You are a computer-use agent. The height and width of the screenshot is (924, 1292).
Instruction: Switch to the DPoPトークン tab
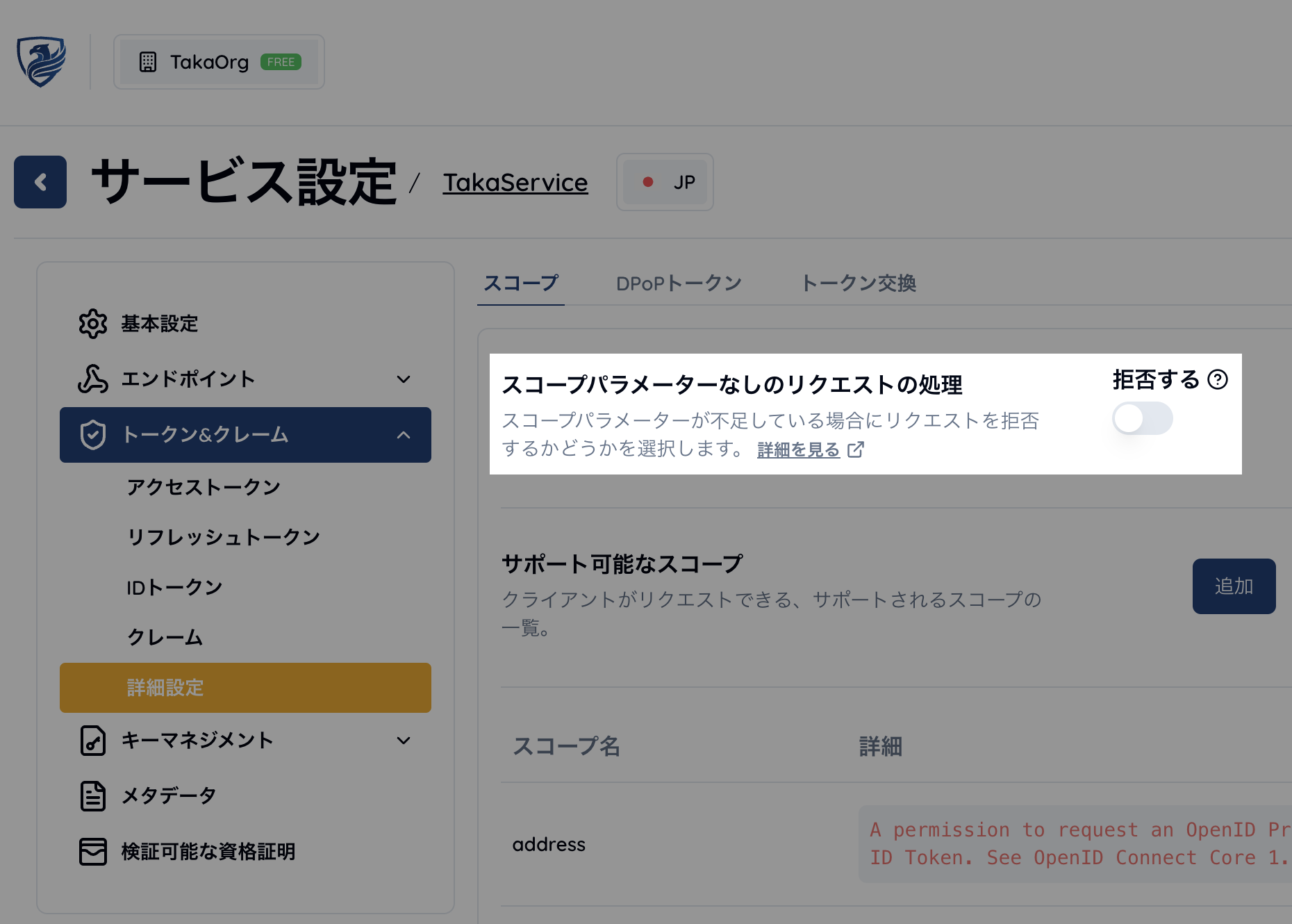coord(679,283)
